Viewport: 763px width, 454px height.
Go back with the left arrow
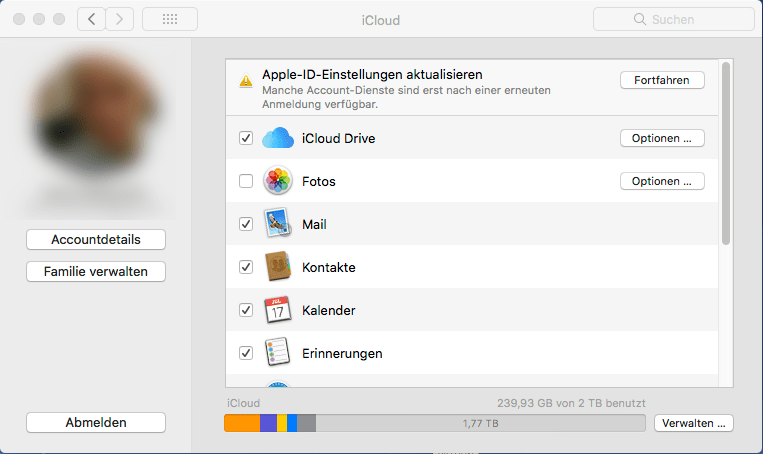click(x=91, y=19)
